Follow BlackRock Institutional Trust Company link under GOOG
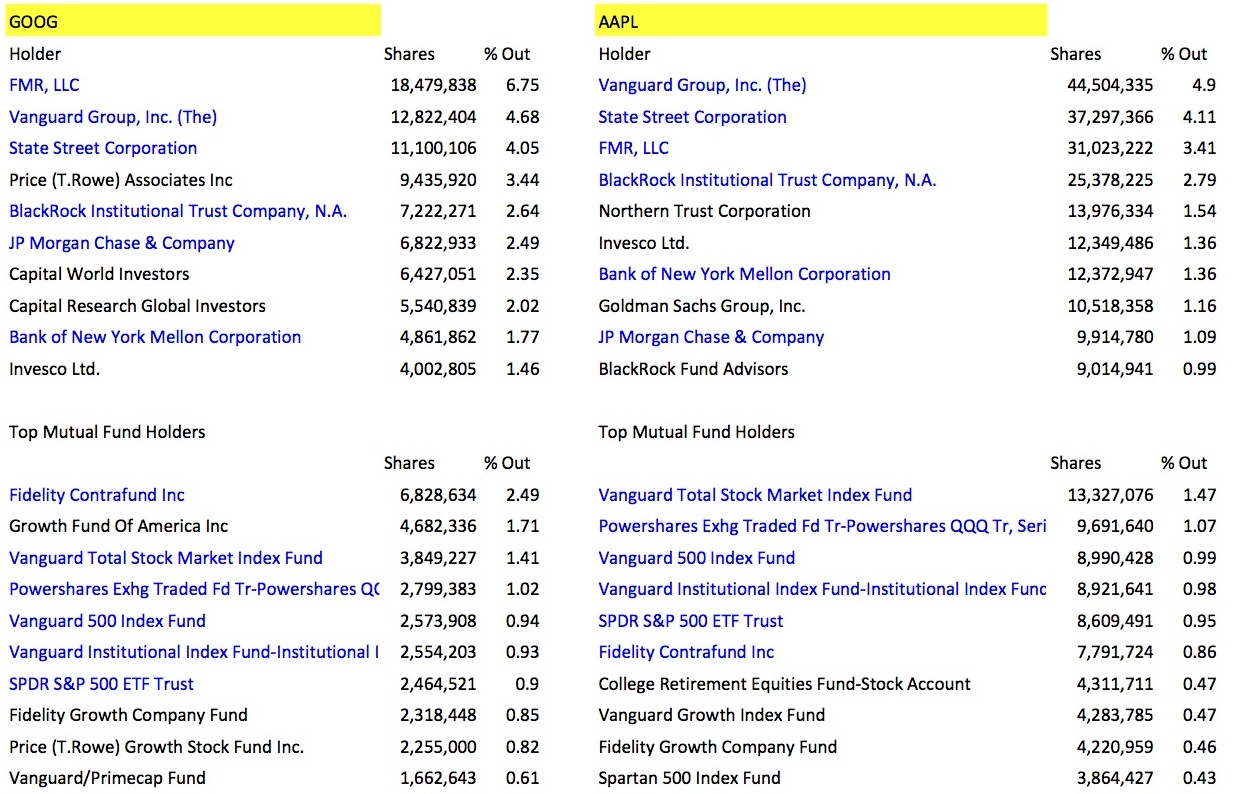This screenshot has width=1237, height=794. [178, 211]
